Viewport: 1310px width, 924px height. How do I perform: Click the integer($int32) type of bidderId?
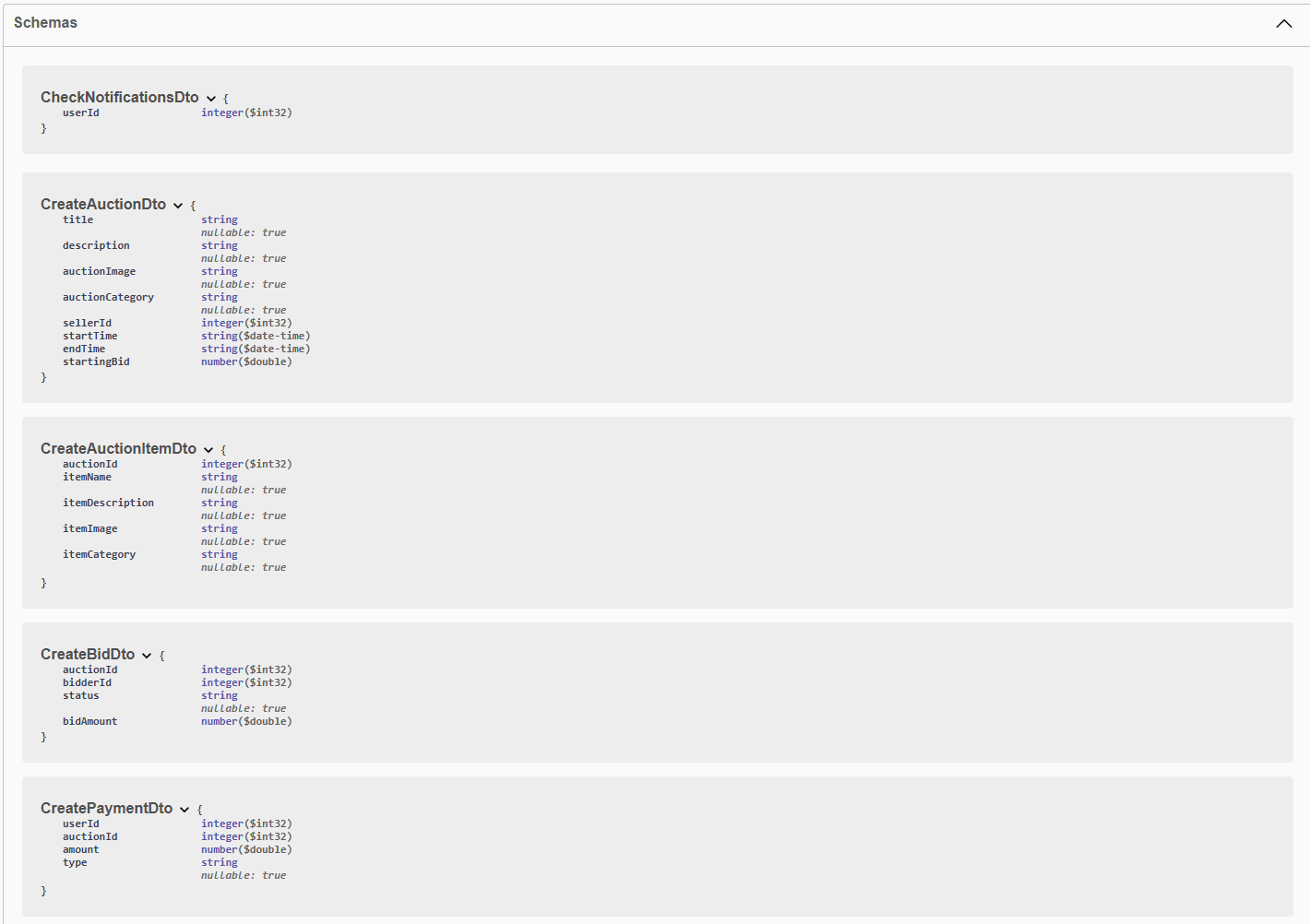[246, 682]
